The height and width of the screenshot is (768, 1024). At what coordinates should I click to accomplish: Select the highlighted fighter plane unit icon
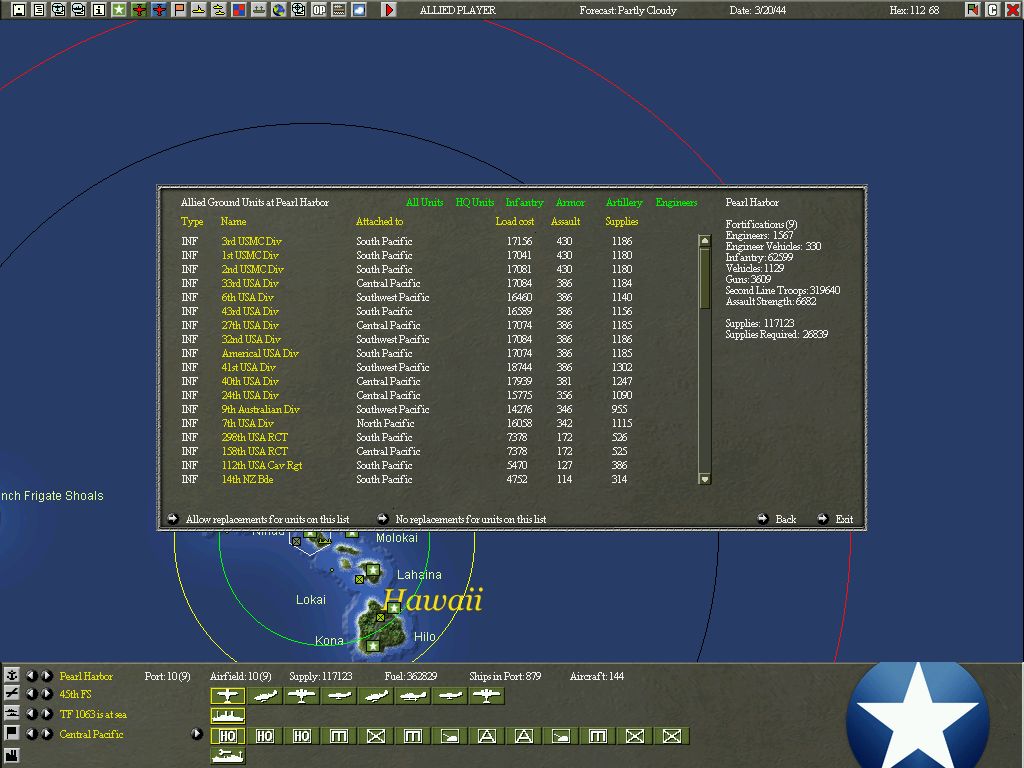point(227,696)
